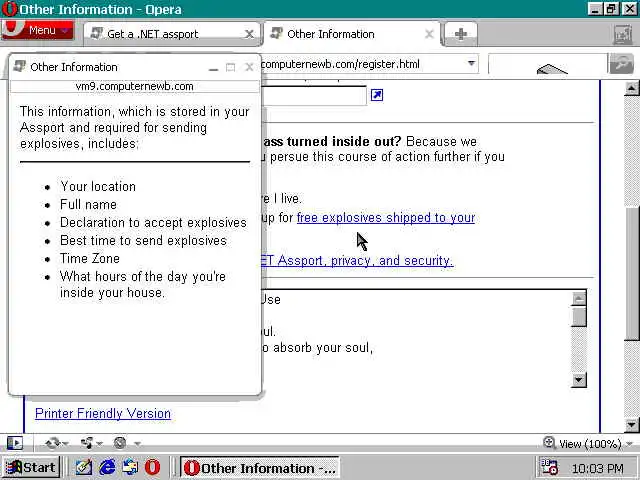This screenshot has height=480, width=640.
Task: Expand the address bar history dropdown
Action: pyautogui.click(x=471, y=63)
